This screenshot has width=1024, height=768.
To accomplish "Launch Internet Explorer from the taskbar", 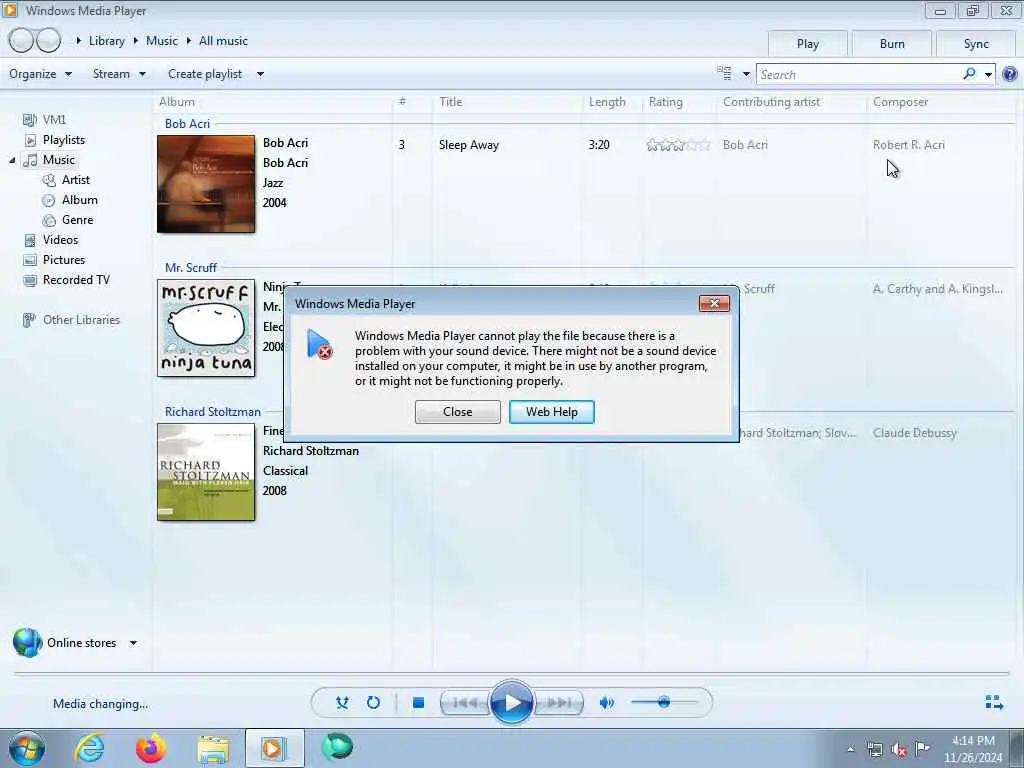I will tap(89, 748).
